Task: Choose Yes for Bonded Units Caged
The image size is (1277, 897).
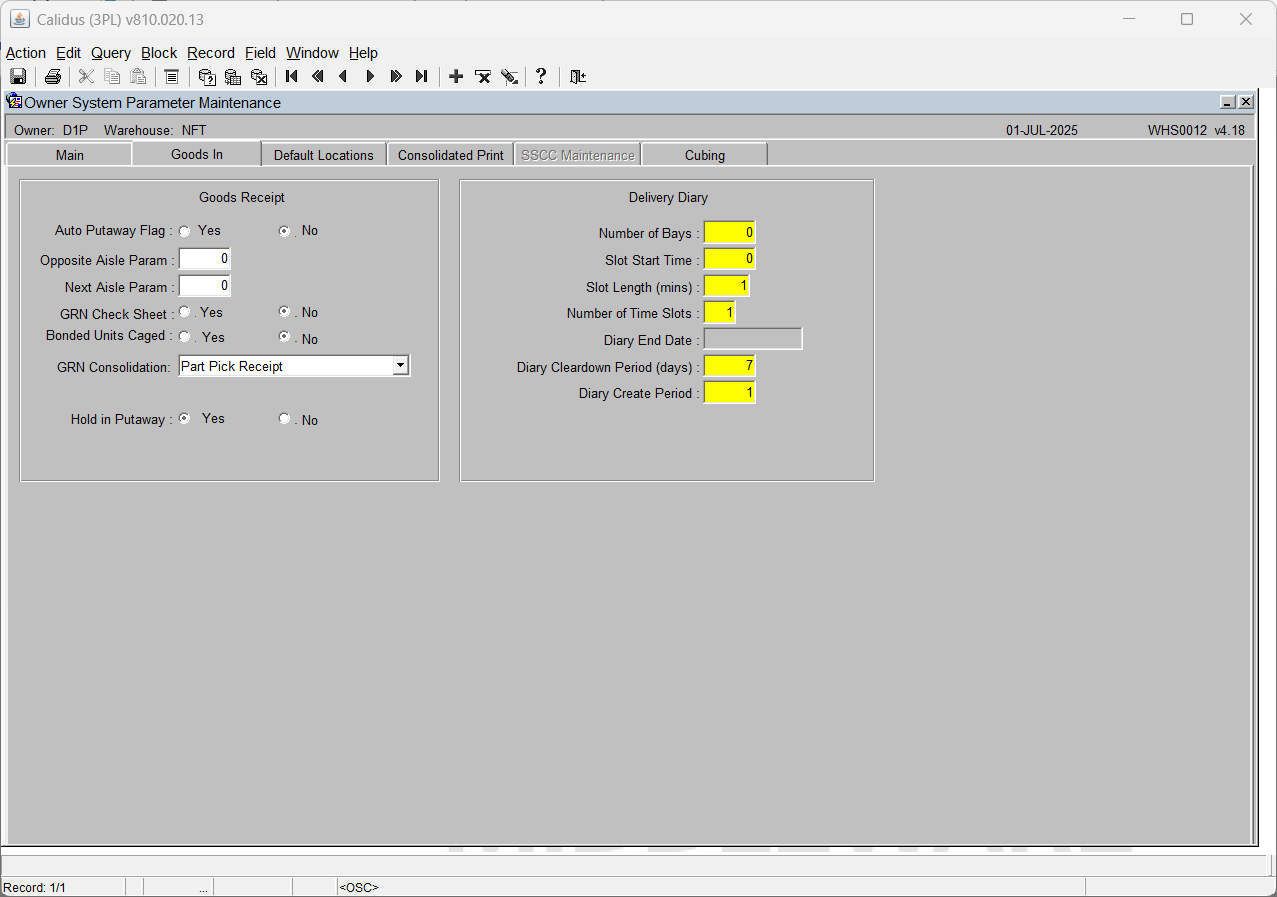Action: (x=185, y=337)
